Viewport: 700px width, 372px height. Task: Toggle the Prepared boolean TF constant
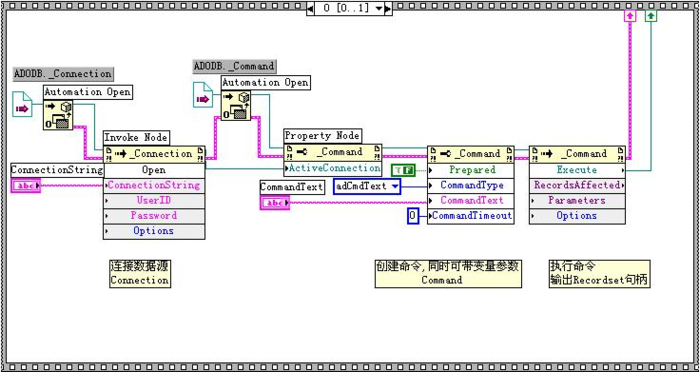[x=403, y=170]
